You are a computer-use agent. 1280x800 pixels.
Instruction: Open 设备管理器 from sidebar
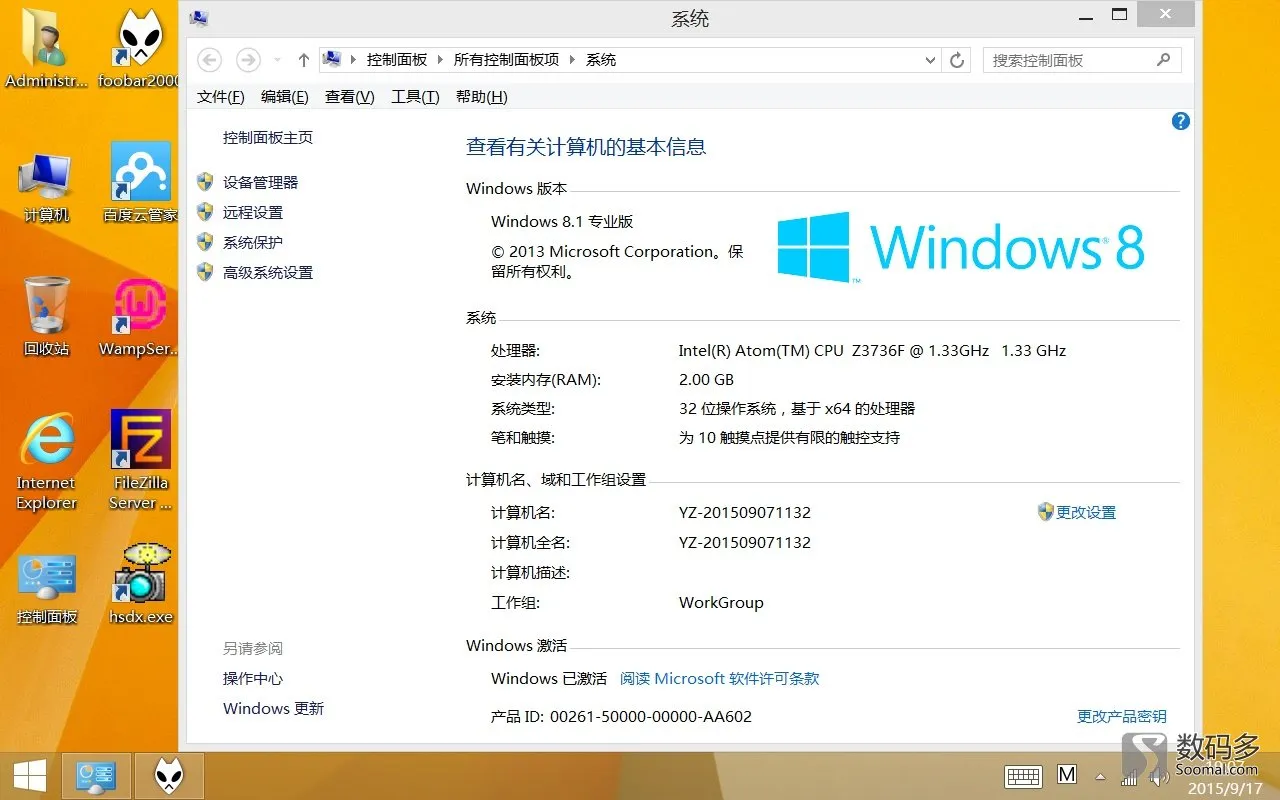tap(261, 183)
